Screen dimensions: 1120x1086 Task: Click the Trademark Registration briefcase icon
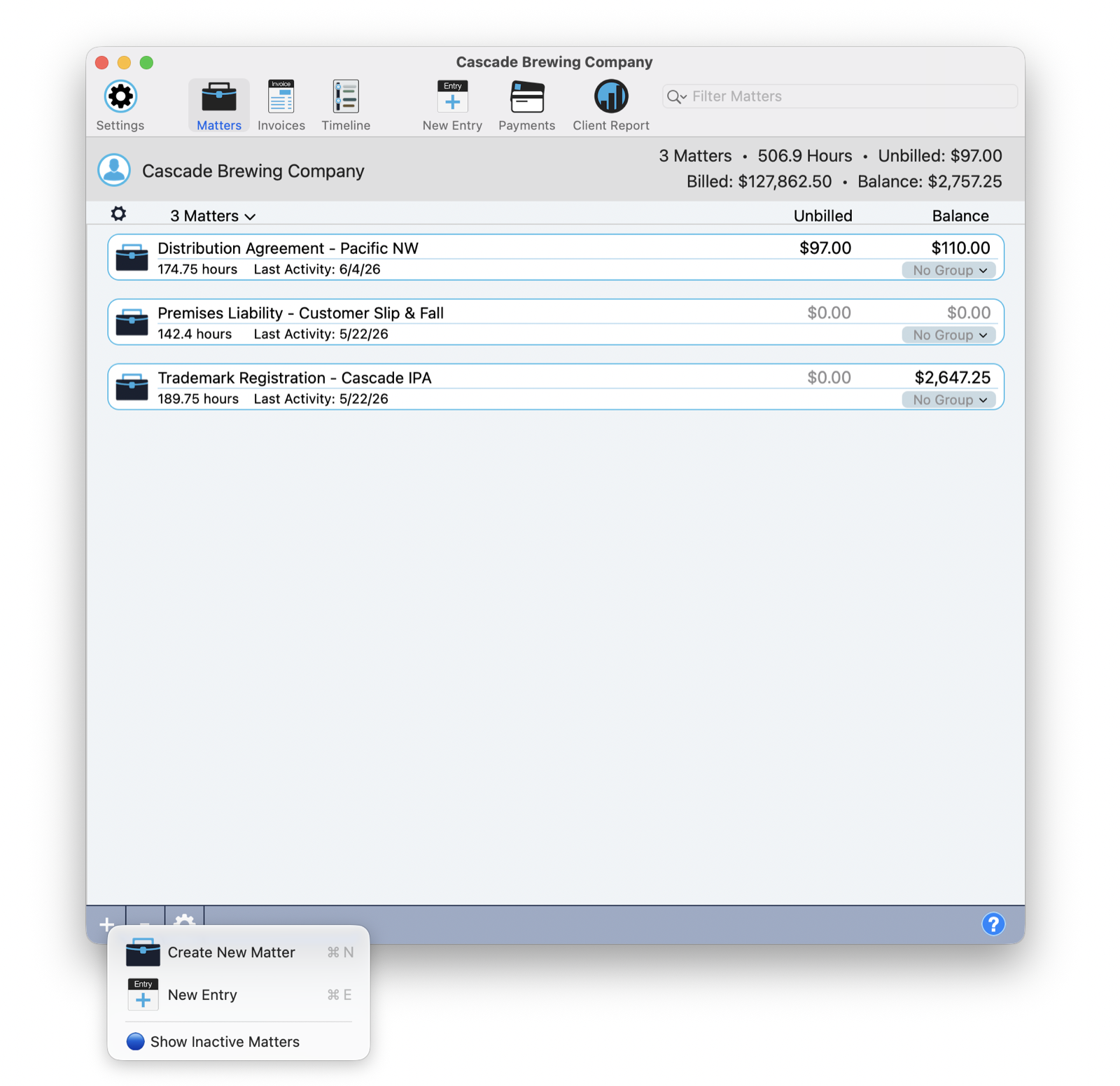pyautogui.click(x=132, y=386)
